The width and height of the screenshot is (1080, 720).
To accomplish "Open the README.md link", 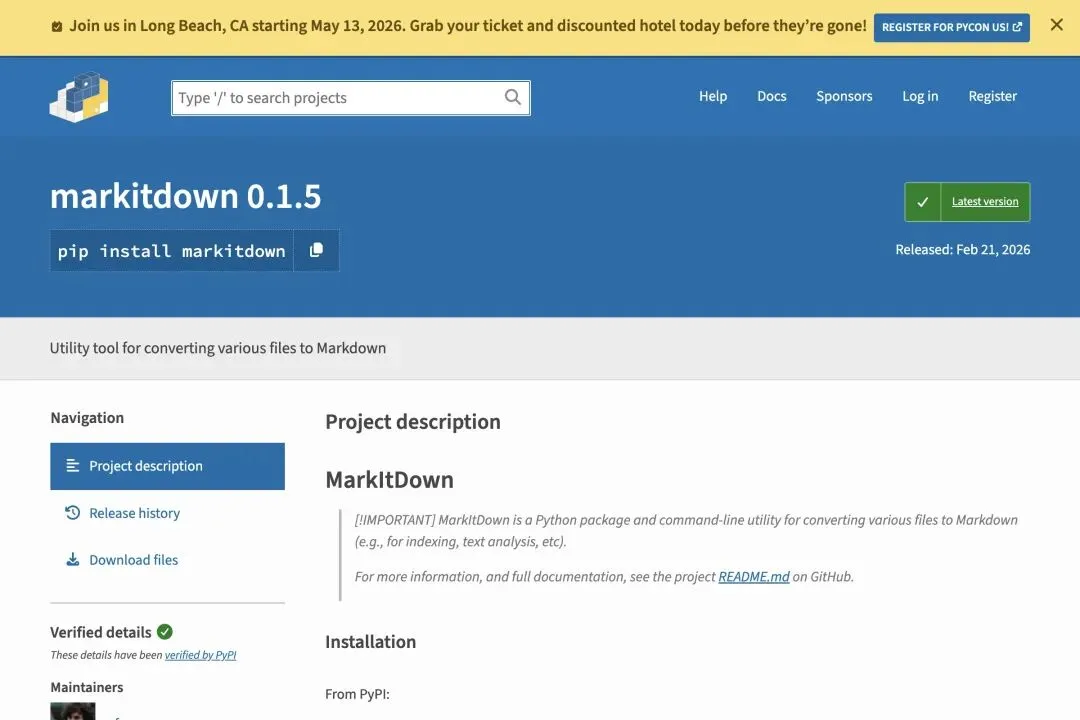I will 754,577.
